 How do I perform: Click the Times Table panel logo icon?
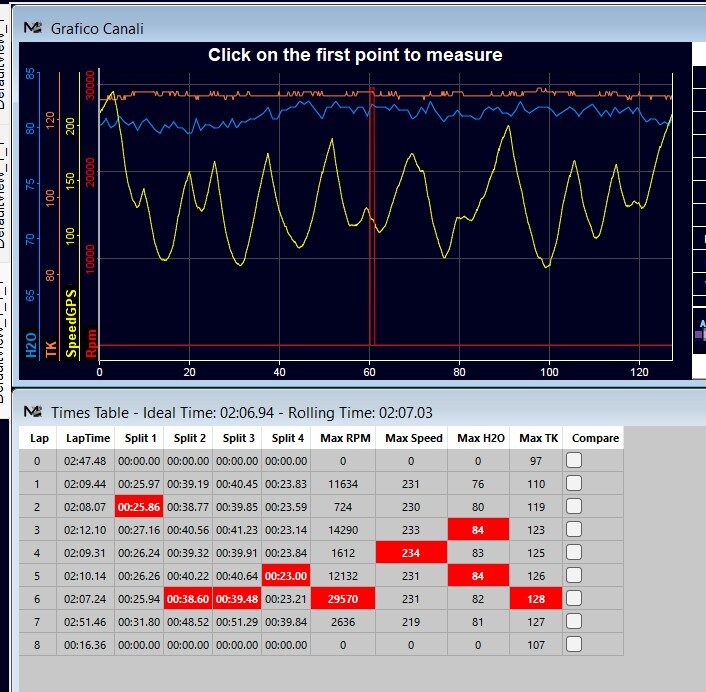[33, 412]
